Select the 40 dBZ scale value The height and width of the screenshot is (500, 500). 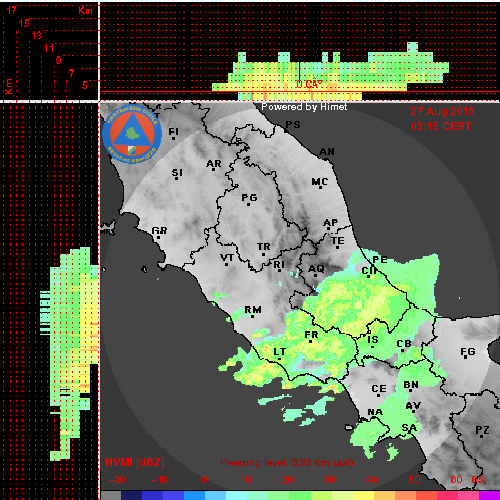point(371,480)
